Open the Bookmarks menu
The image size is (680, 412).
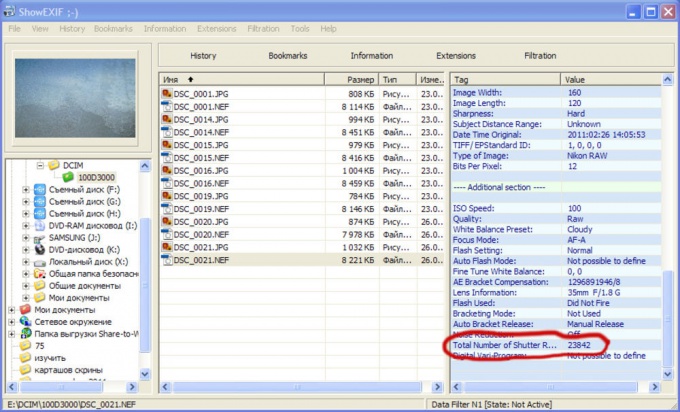113,29
